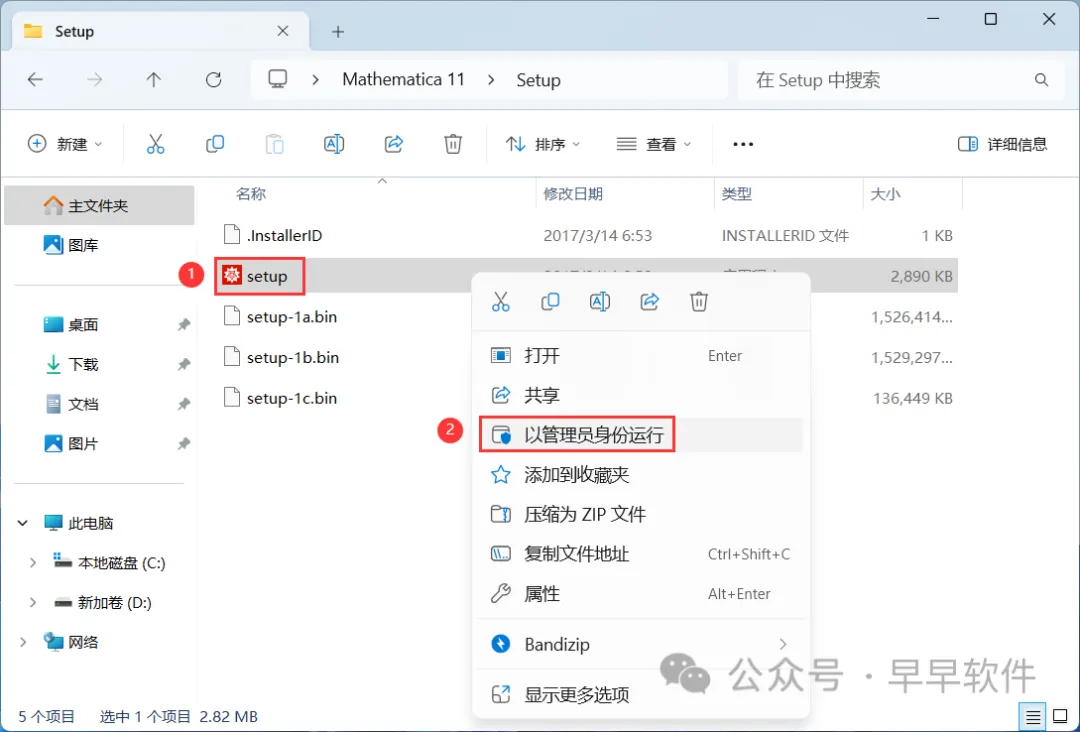Viewport: 1080px width, 732px height.
Task: Expand the 网络 tree node
Action: [23, 642]
